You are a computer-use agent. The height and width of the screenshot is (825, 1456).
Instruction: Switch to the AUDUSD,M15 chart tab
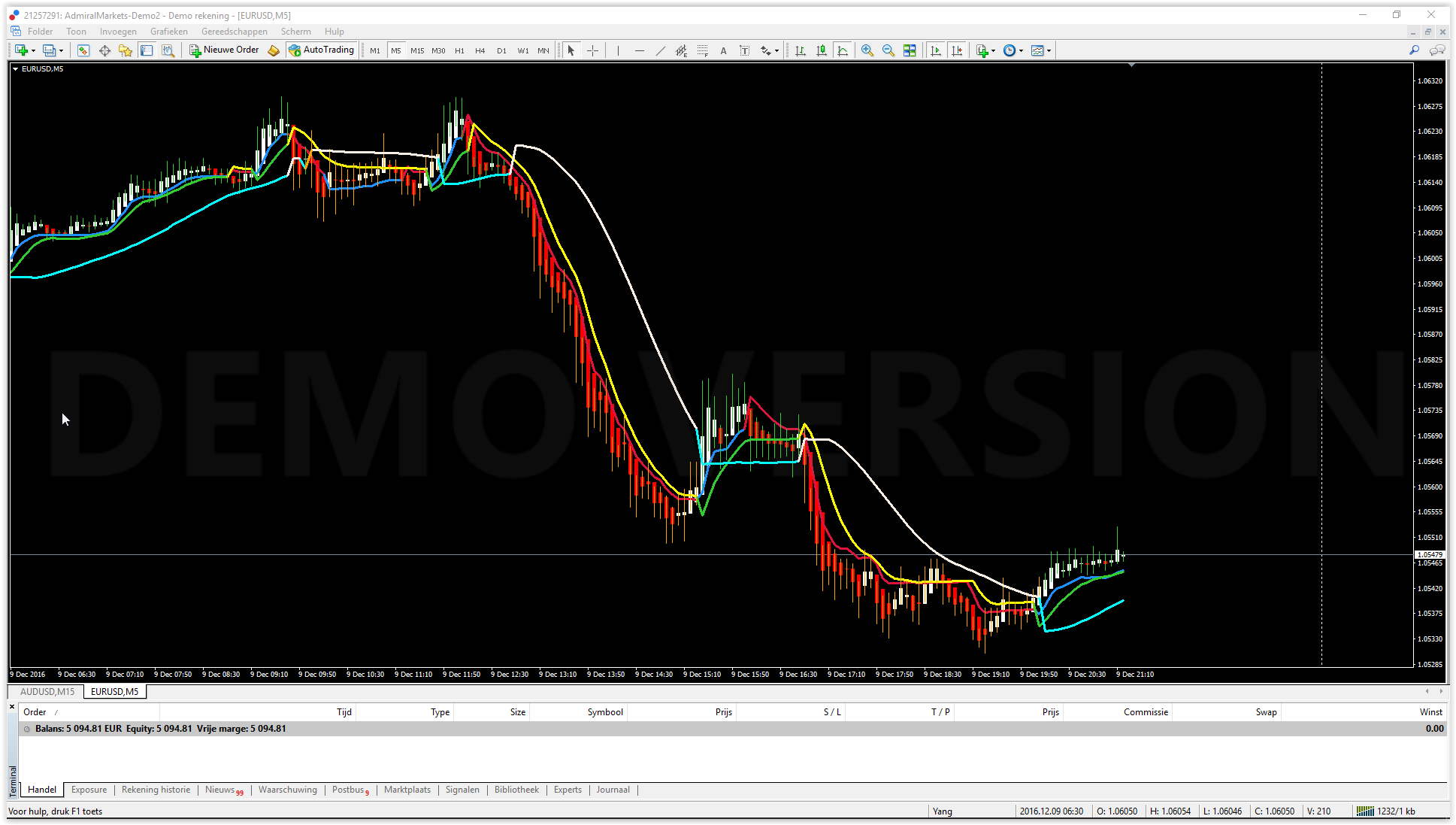pyautogui.click(x=47, y=691)
